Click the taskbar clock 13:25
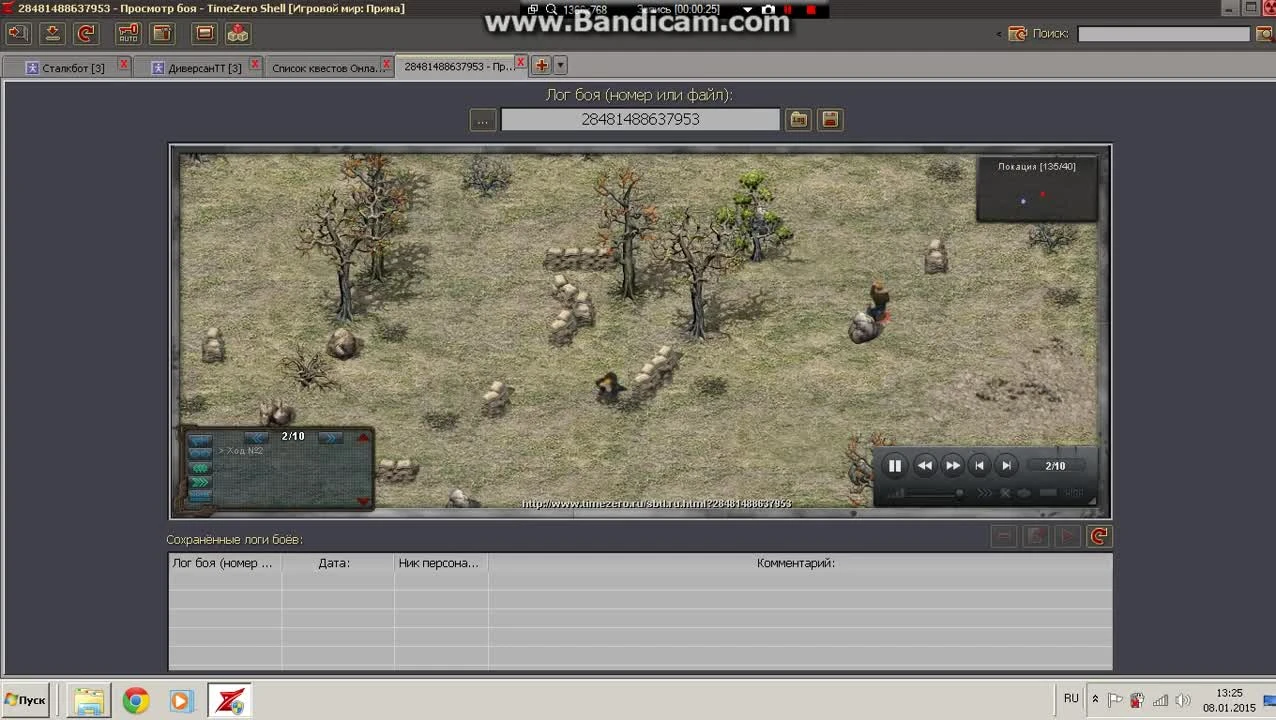1276x720 pixels. click(1229, 693)
